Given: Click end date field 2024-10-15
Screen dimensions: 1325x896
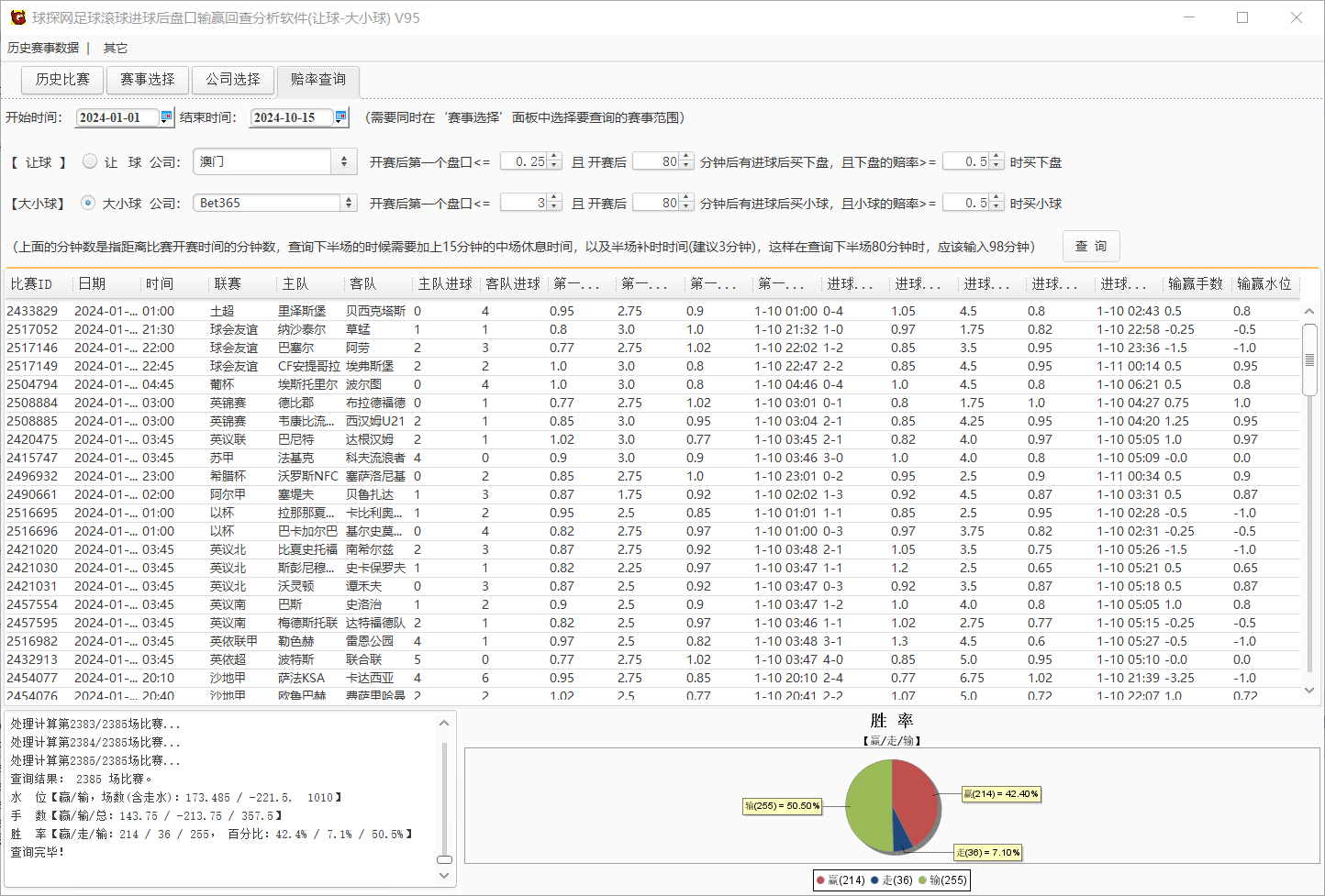Looking at the screenshot, I should coord(292,117).
